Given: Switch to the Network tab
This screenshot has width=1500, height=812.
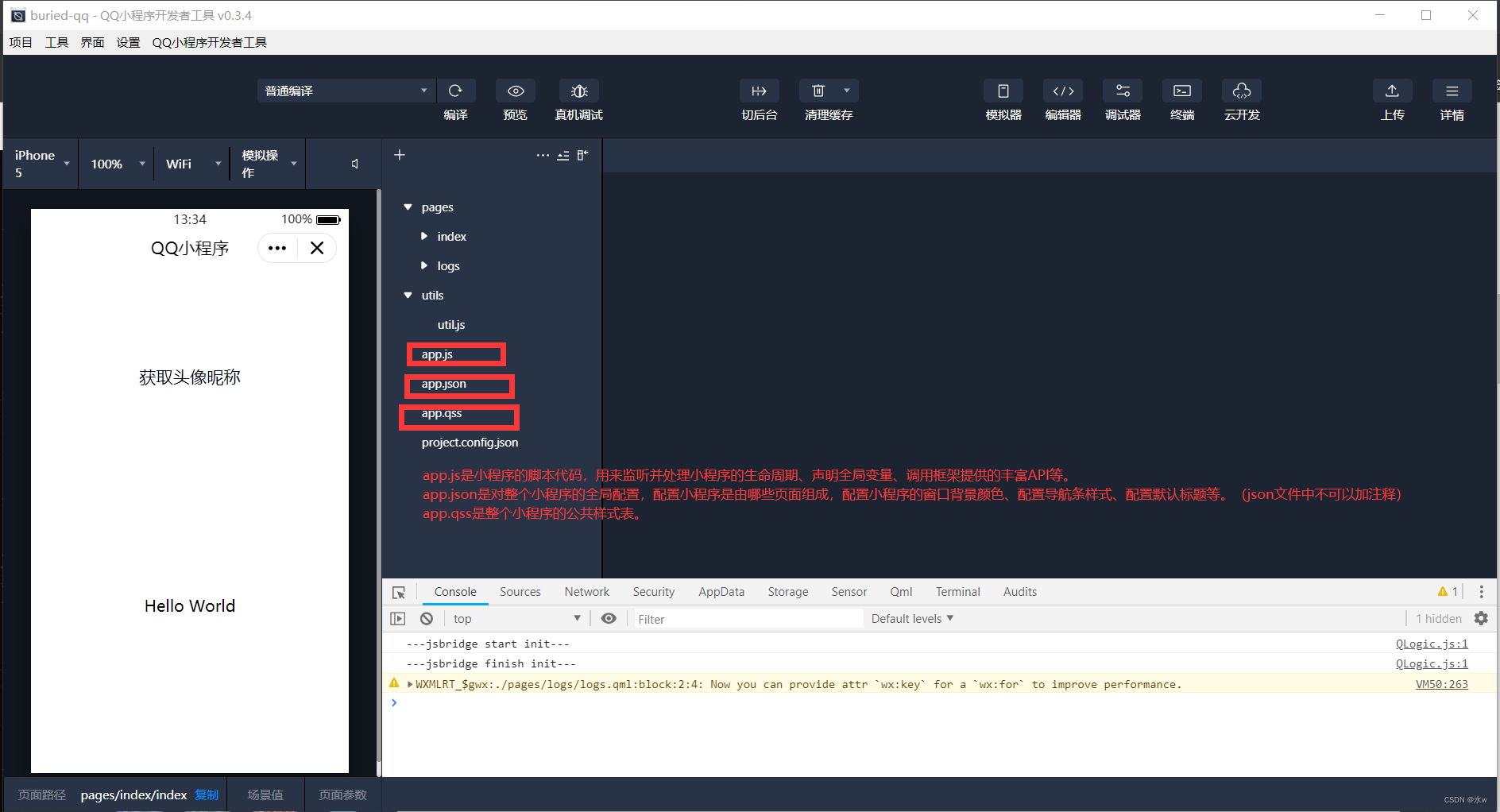Looking at the screenshot, I should click(587, 592).
